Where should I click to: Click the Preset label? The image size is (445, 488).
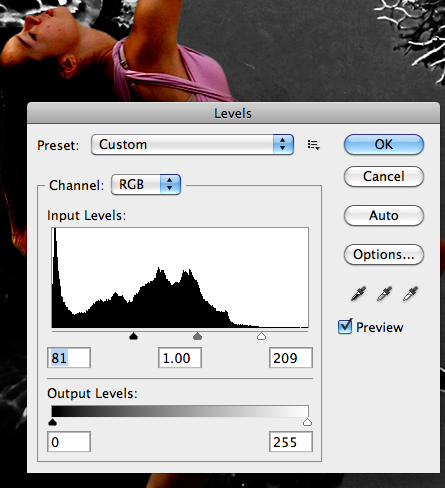point(58,146)
